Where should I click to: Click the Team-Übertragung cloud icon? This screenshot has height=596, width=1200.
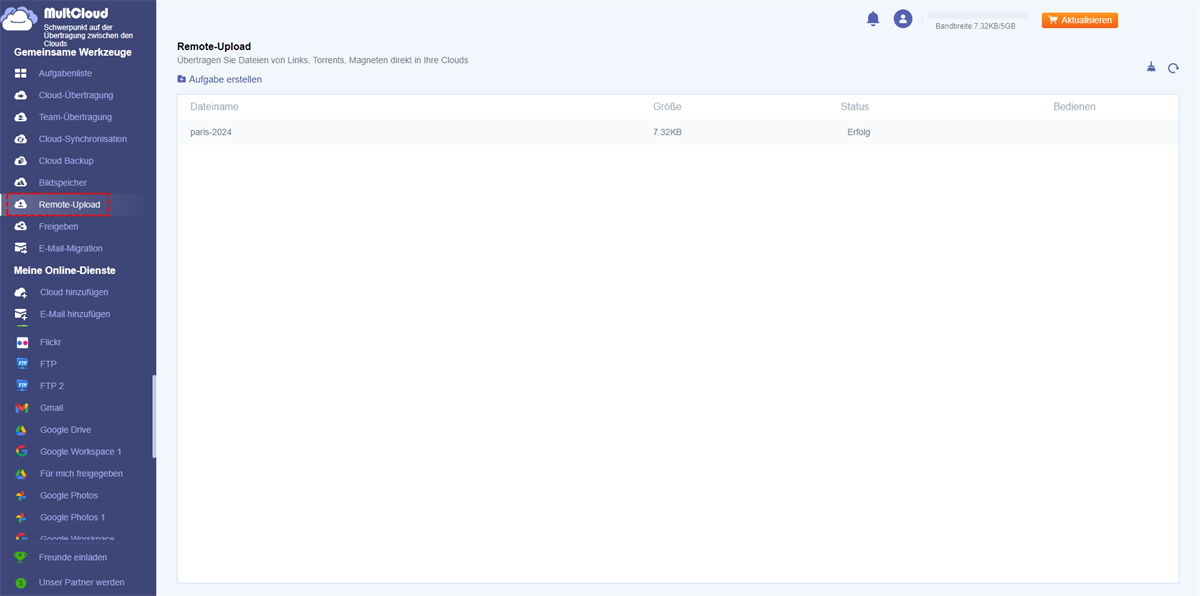click(x=21, y=118)
